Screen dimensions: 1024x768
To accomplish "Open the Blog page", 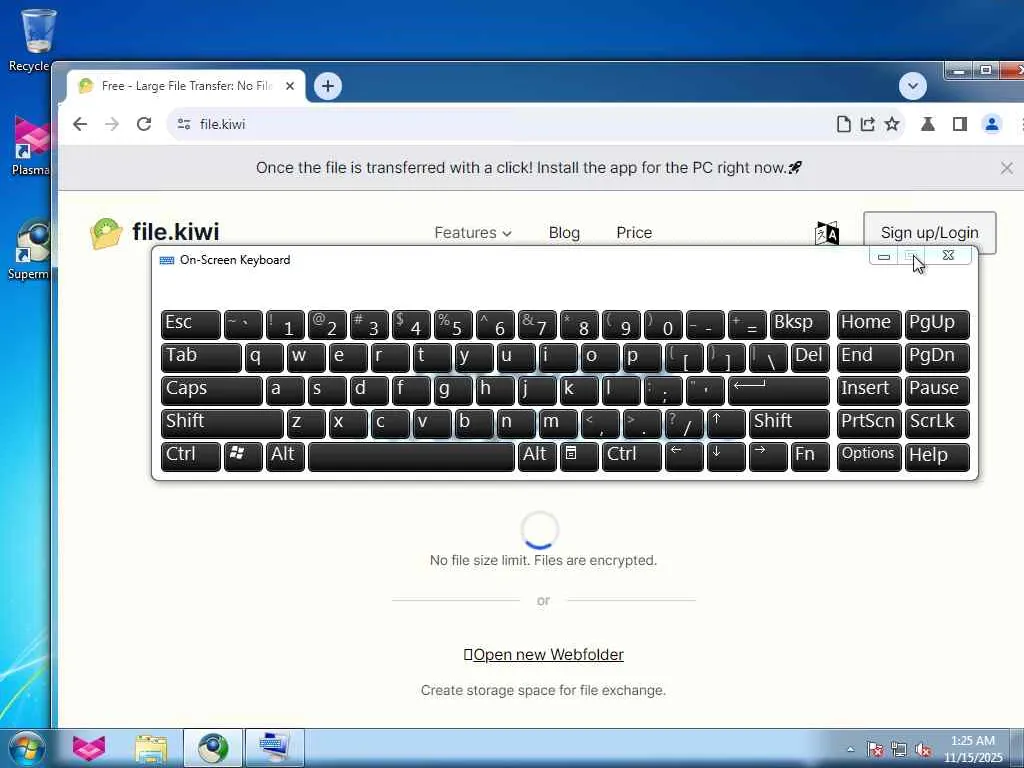I will 564,232.
